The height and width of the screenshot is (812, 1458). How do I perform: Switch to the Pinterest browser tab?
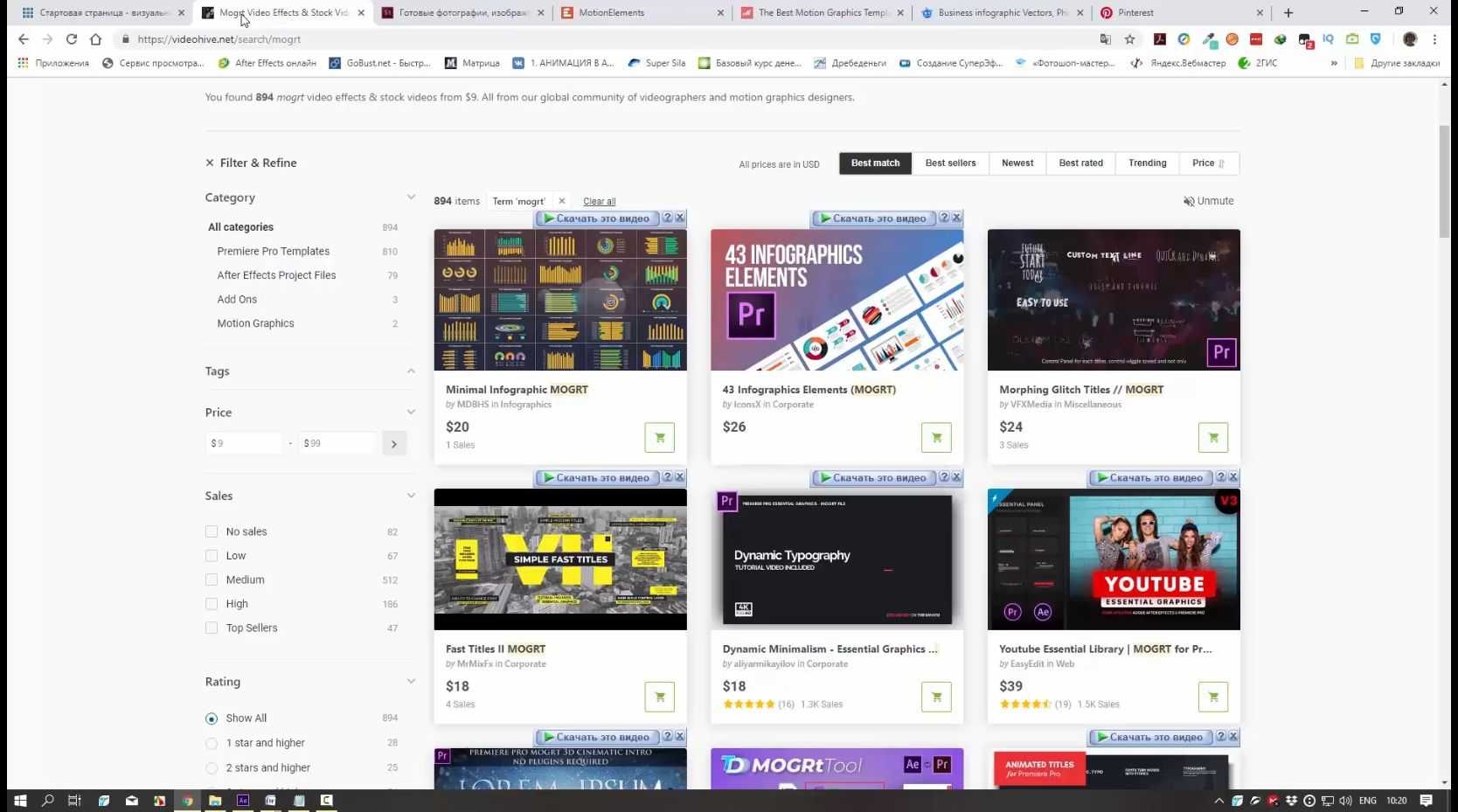pyautogui.click(x=1181, y=13)
